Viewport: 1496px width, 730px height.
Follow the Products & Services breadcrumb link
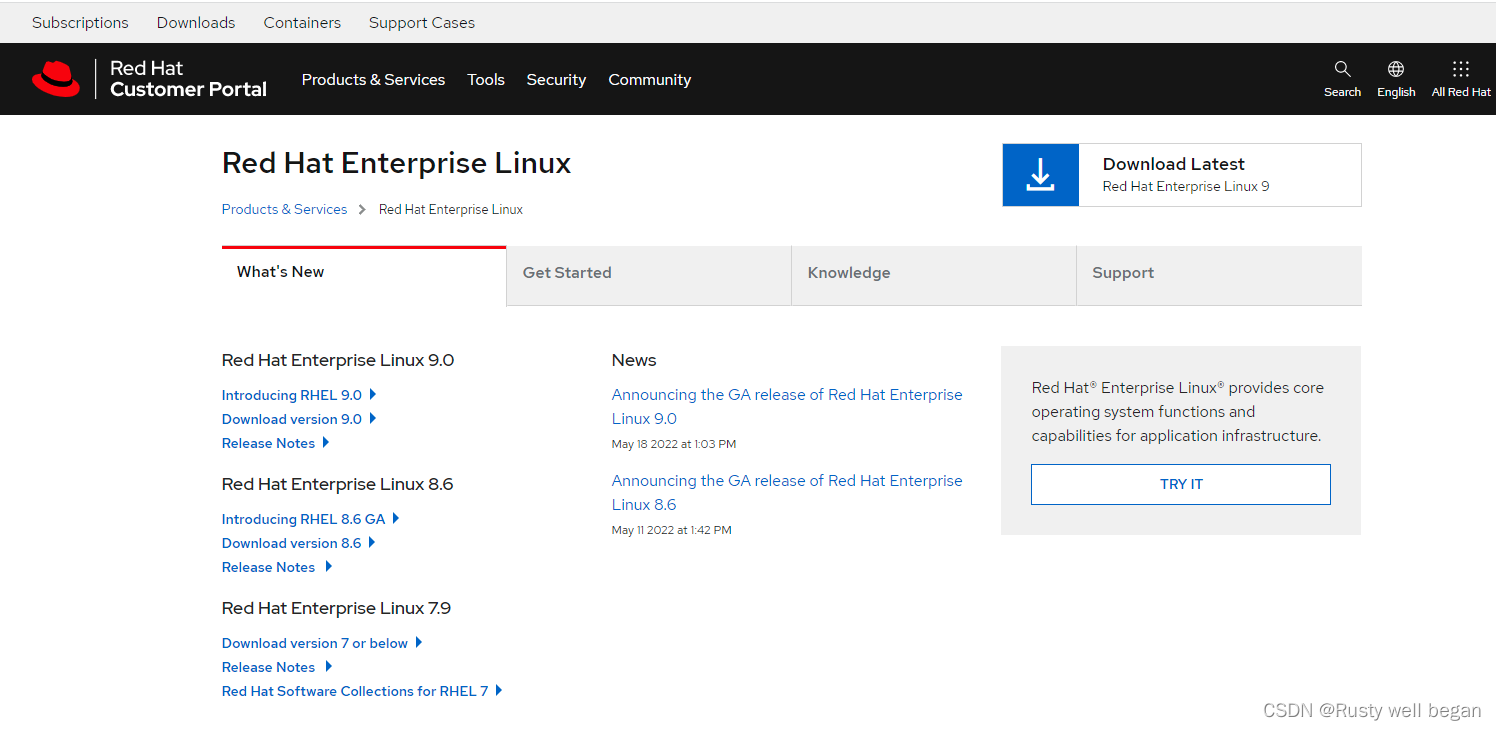pyautogui.click(x=284, y=209)
